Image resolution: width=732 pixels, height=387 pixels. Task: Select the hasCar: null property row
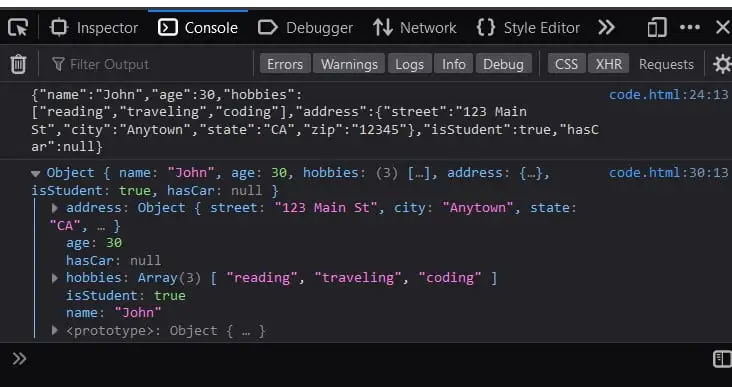(113, 260)
